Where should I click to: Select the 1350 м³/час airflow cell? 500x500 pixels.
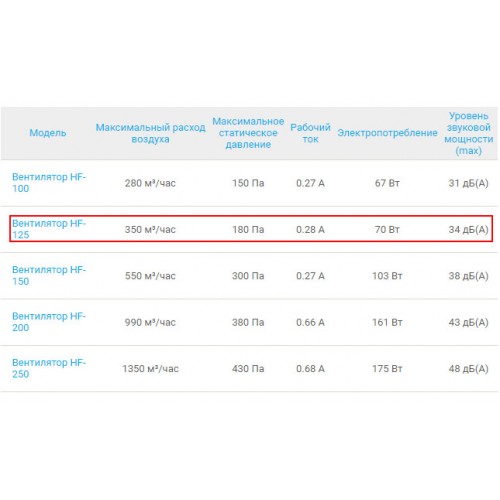150,368
